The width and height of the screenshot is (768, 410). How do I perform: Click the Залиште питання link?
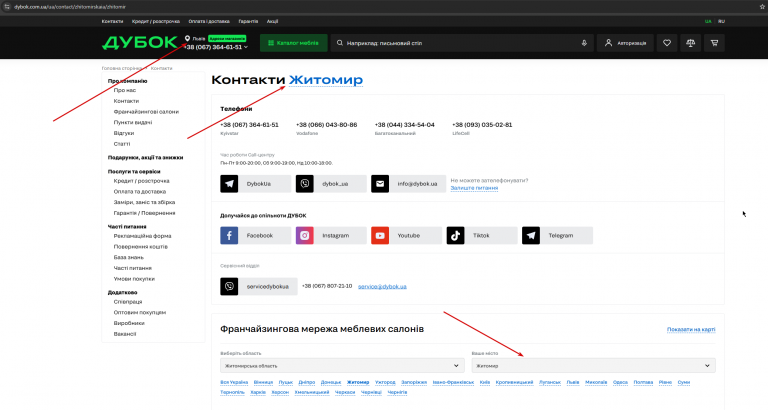pyautogui.click(x=474, y=188)
